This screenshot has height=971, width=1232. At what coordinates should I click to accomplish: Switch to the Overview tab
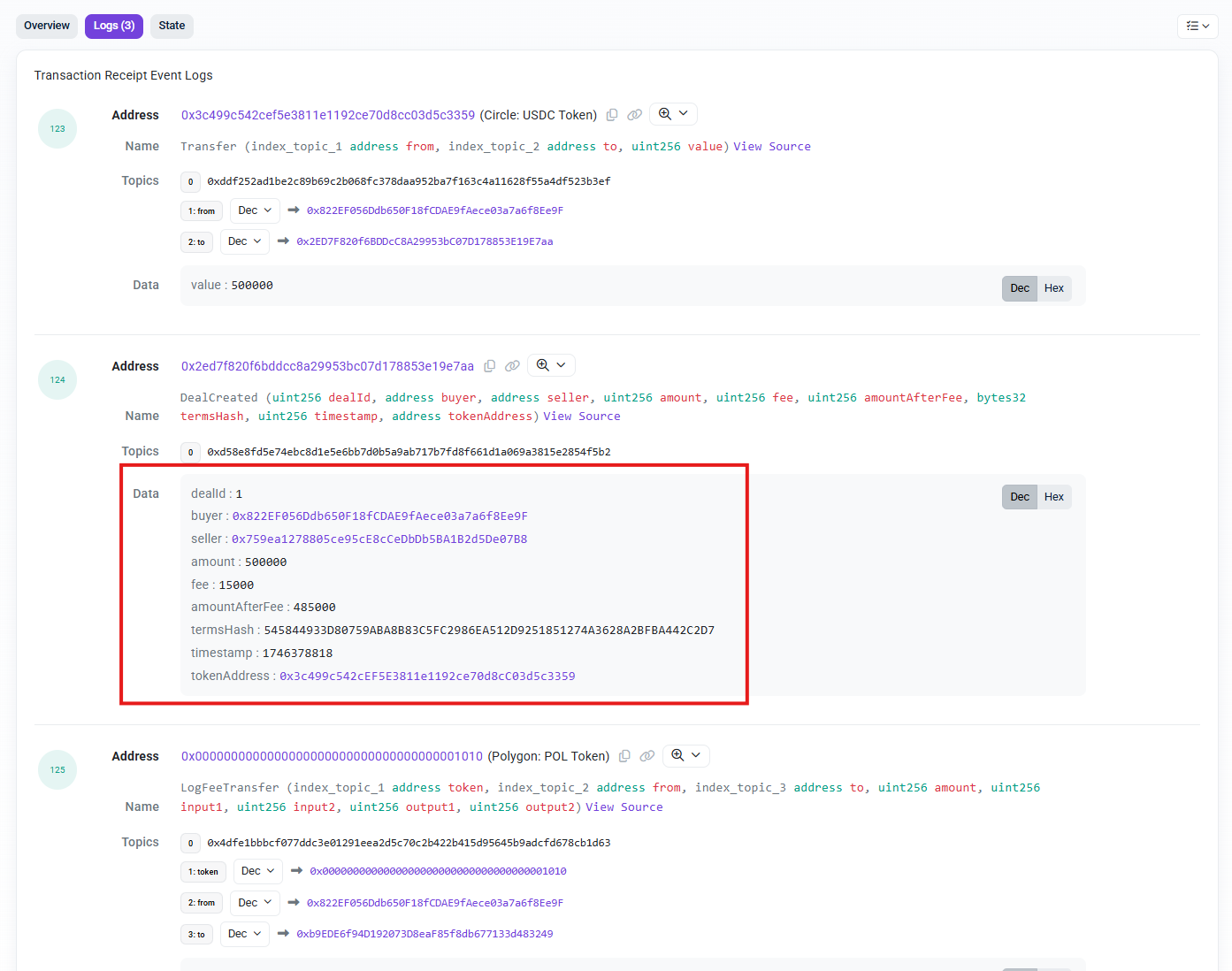tap(47, 26)
